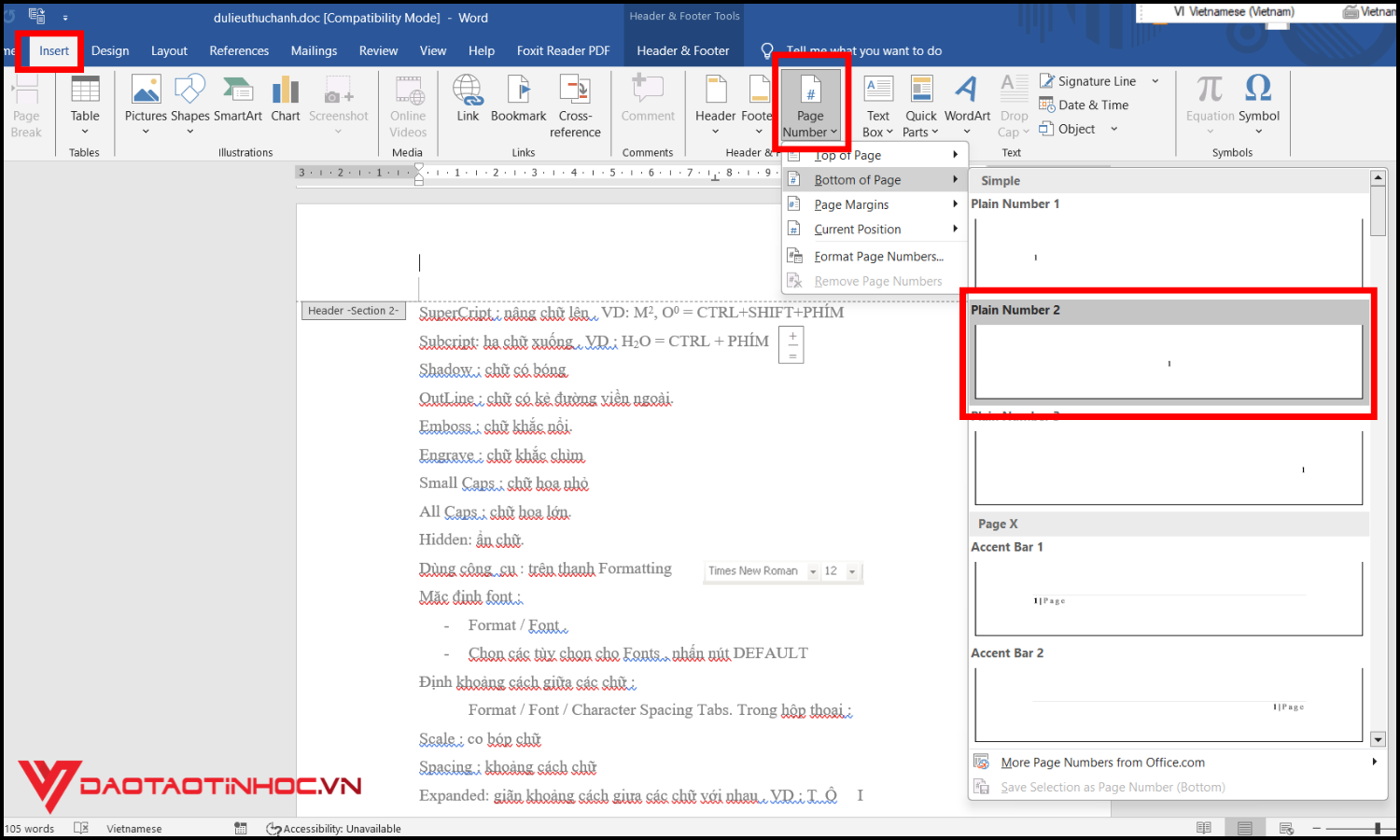Select Format Page Numbers from the menu
This screenshot has height=840, width=1400.
pos(878,256)
